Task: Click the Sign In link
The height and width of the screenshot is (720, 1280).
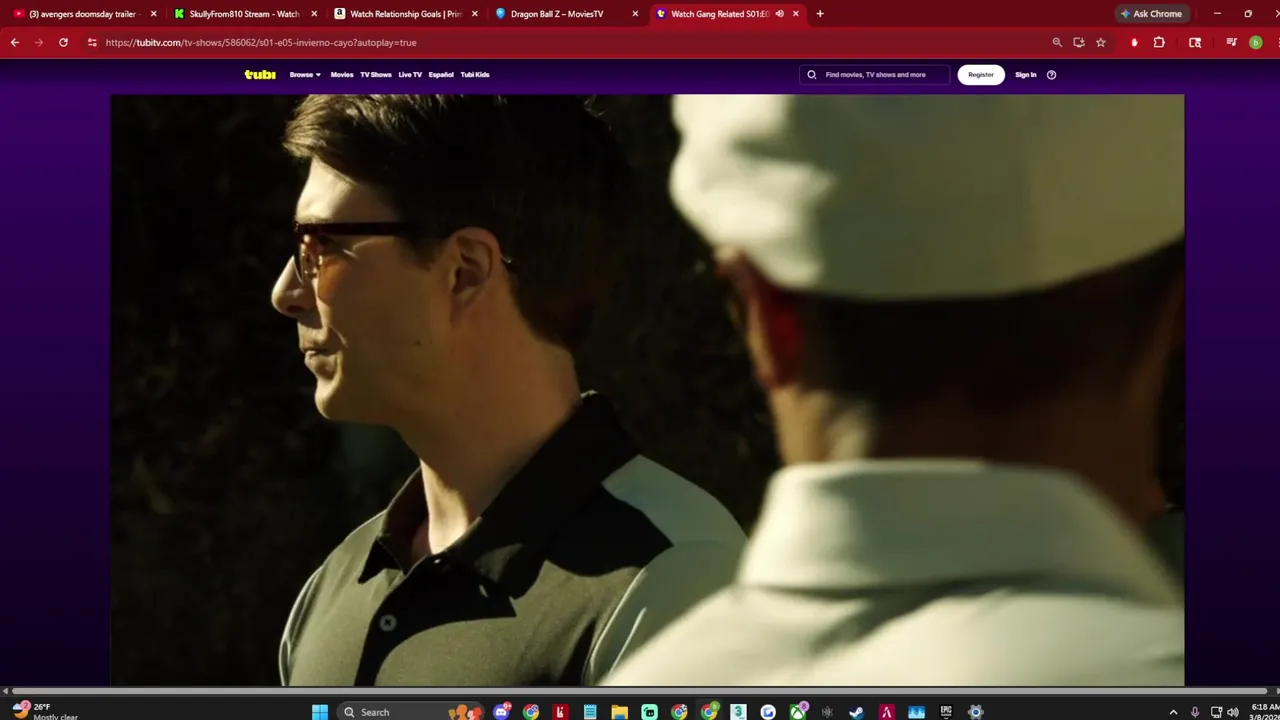Action: pyautogui.click(x=1026, y=75)
